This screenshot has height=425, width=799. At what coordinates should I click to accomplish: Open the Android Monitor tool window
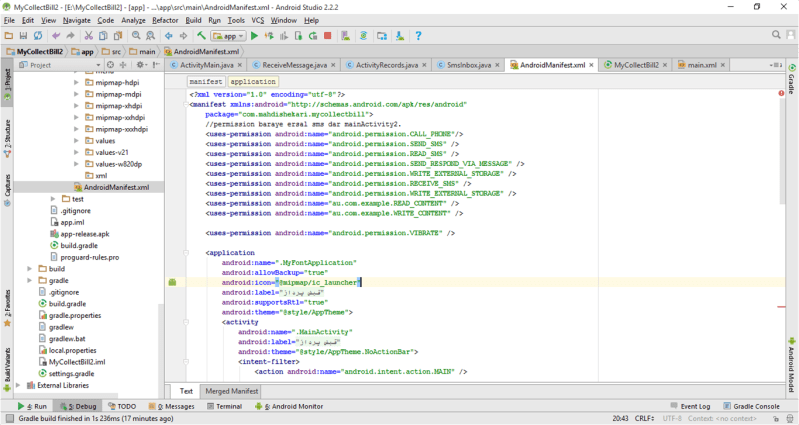[289, 406]
